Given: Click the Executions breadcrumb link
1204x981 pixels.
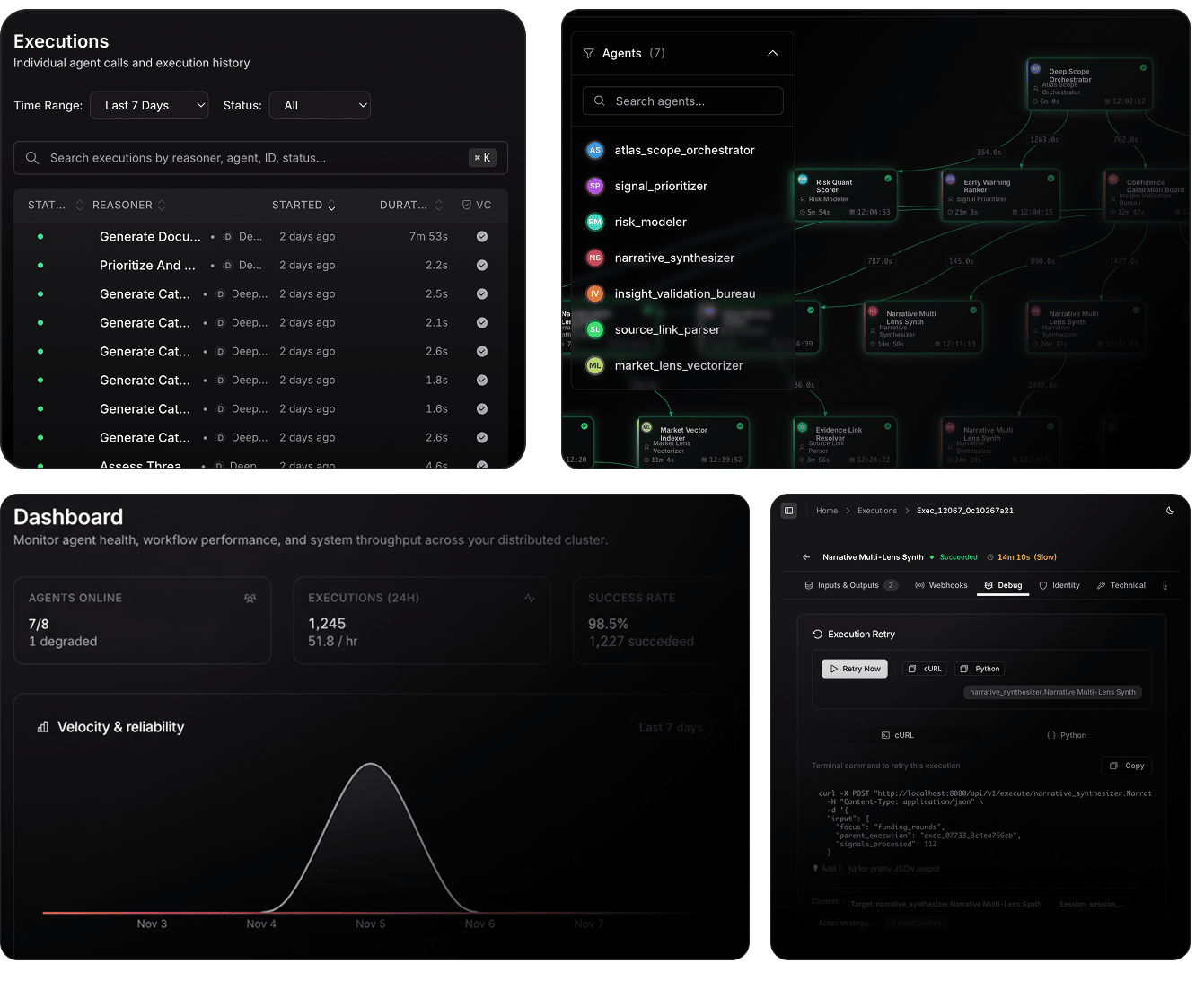Looking at the screenshot, I should click(876, 511).
